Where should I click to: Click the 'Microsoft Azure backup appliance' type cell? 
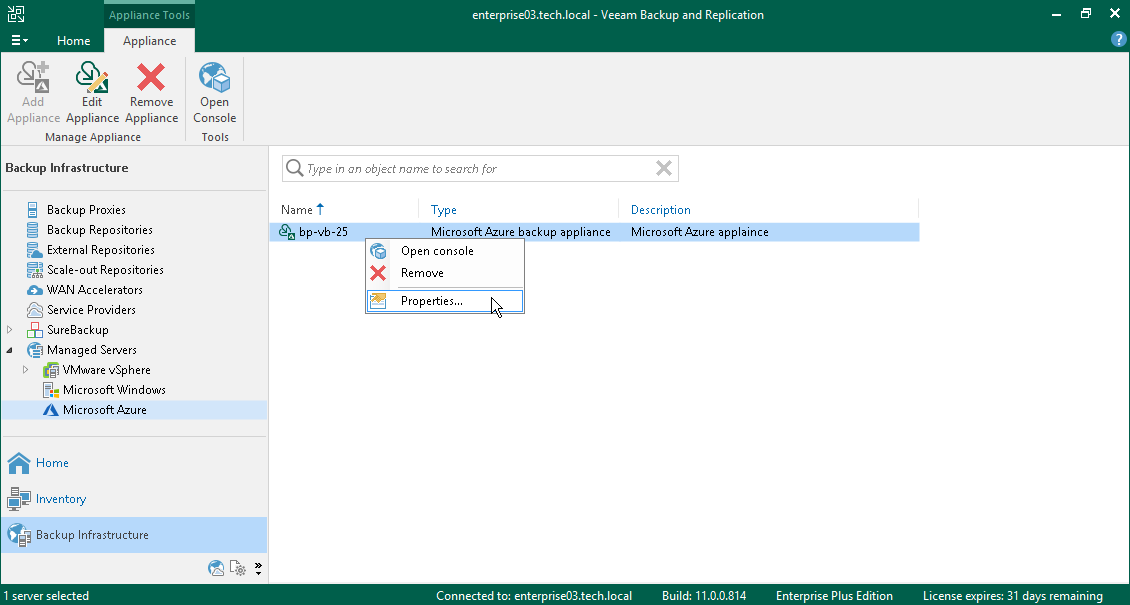point(520,232)
